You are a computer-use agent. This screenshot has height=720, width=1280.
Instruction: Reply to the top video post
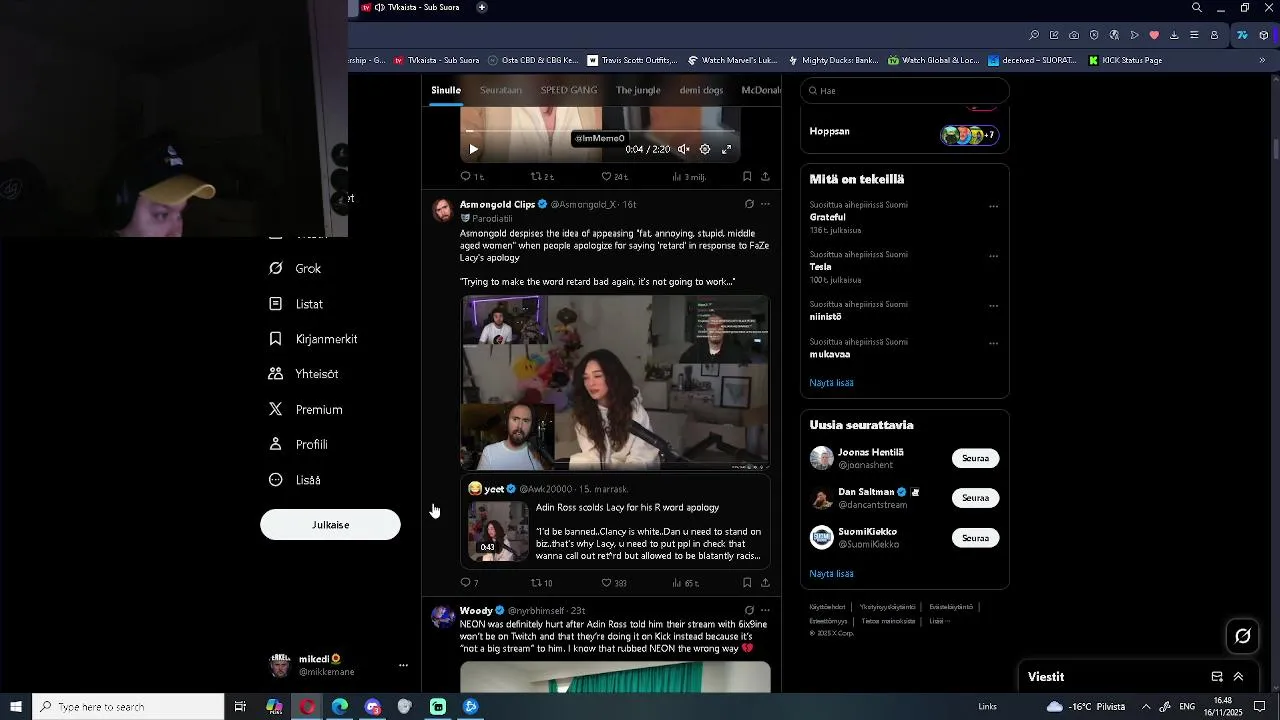[471, 176]
